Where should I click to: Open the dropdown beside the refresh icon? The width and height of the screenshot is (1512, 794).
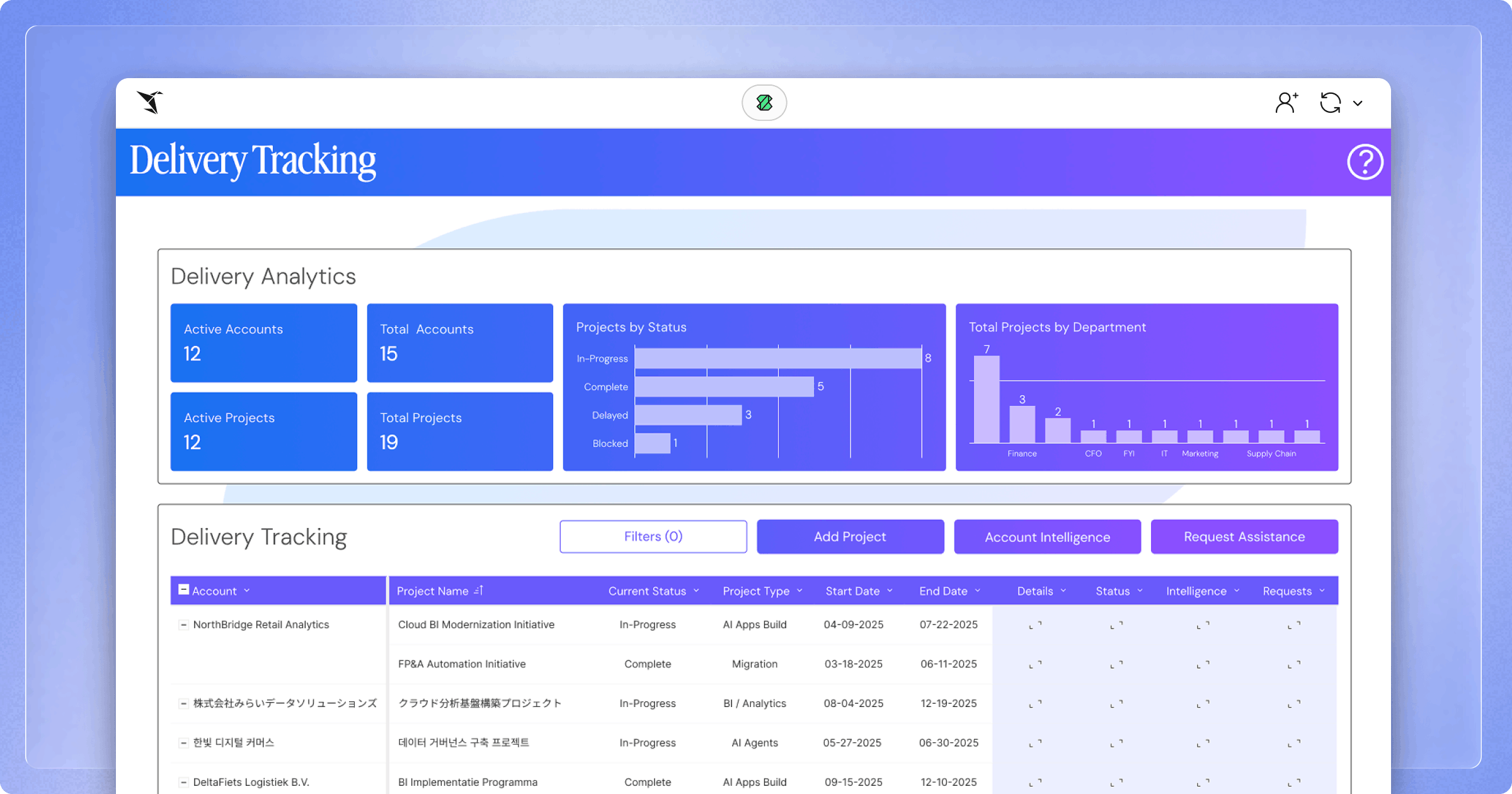pos(1358,103)
